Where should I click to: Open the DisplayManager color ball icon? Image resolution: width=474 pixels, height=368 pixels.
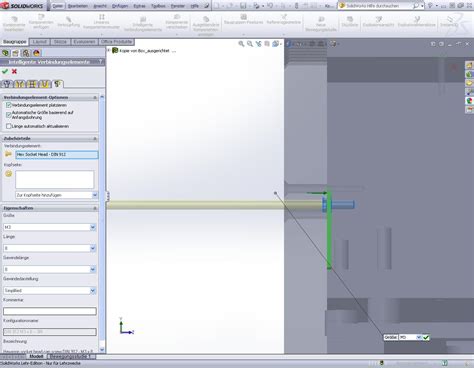click(37, 53)
